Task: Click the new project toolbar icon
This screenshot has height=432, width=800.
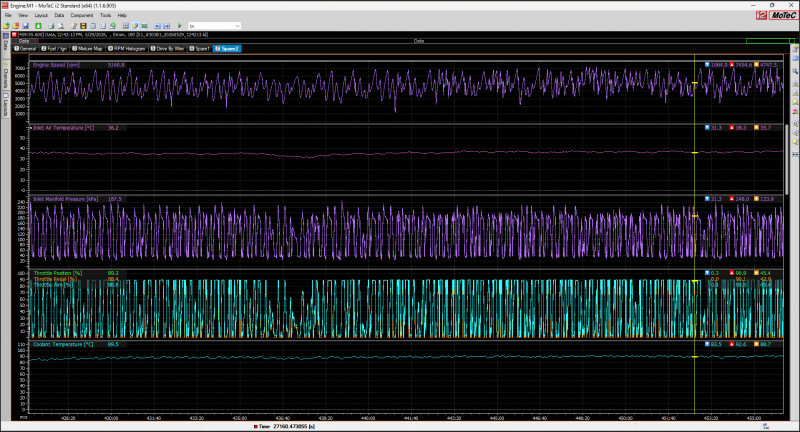Action: (7, 26)
